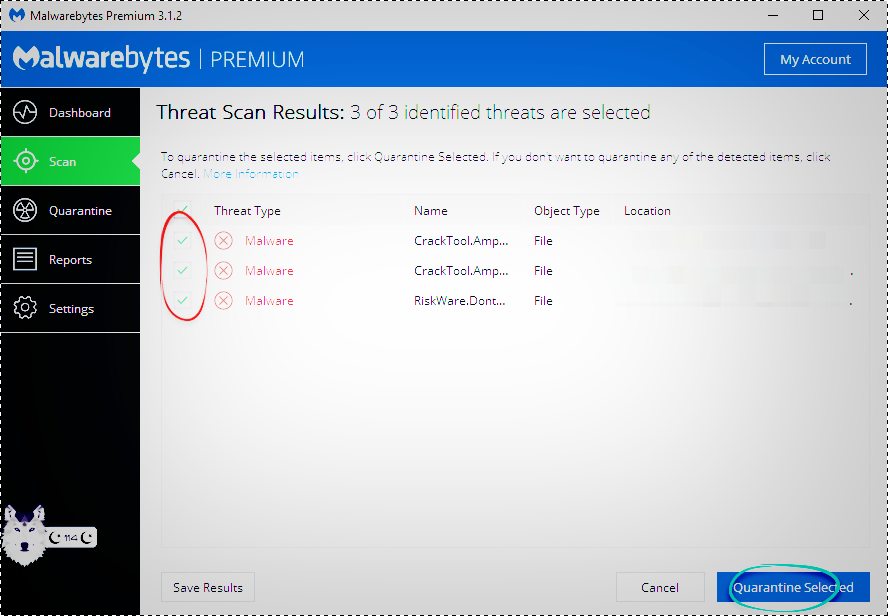Click red X icon on RiskWare.Dont row
This screenshot has height=616, width=888.
coord(224,301)
